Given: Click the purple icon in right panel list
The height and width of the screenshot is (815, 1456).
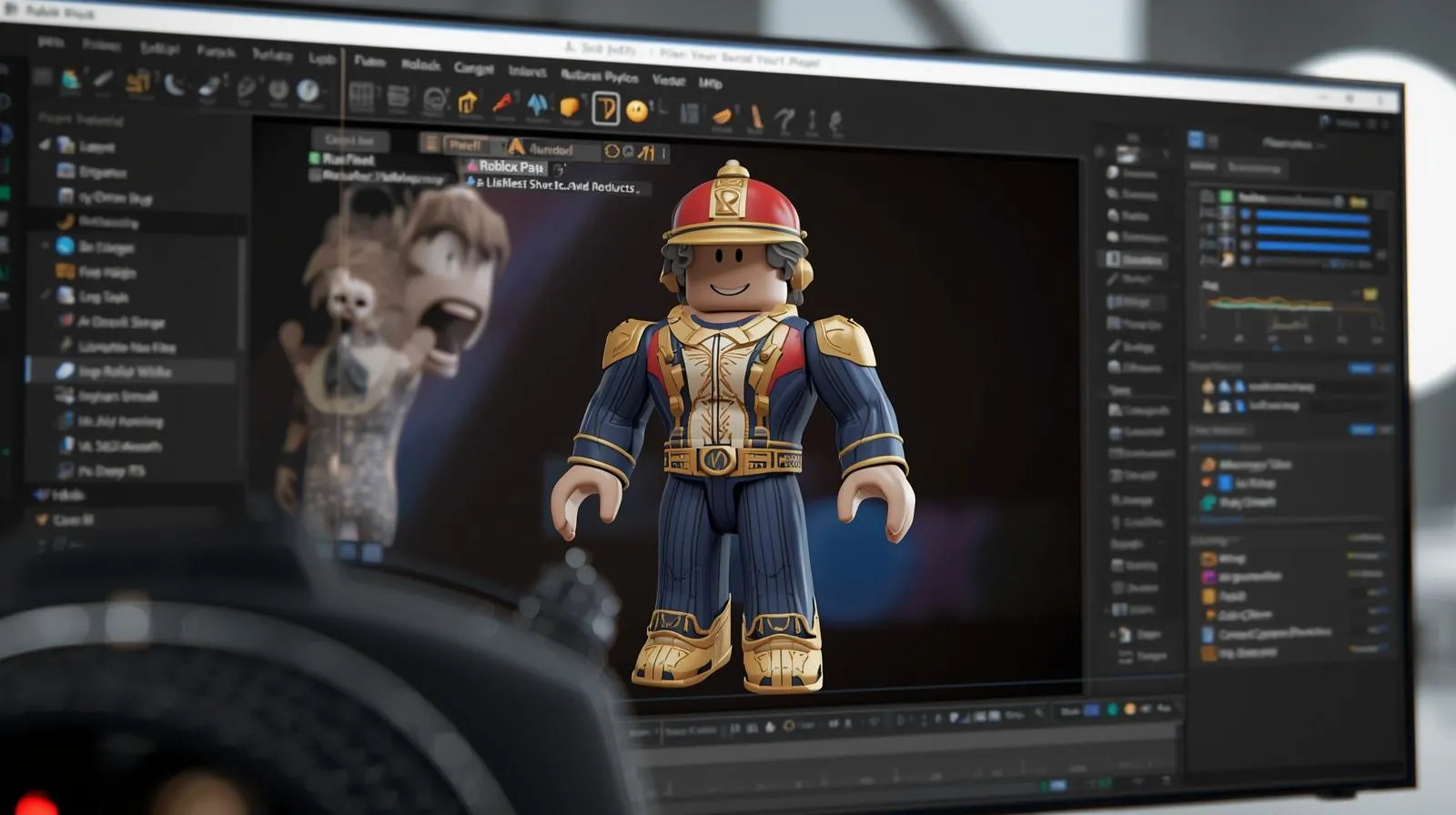Looking at the screenshot, I should [1208, 577].
